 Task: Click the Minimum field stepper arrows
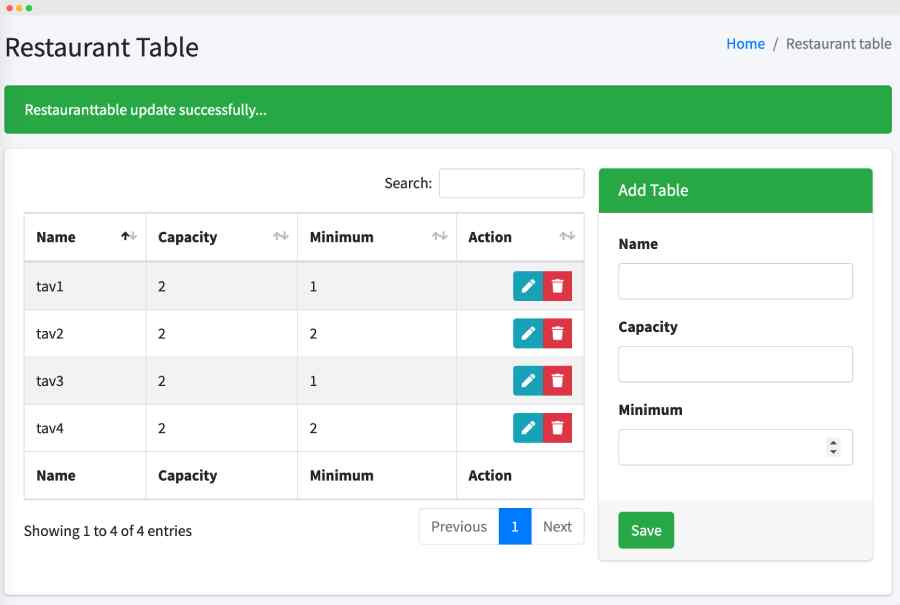pos(833,447)
